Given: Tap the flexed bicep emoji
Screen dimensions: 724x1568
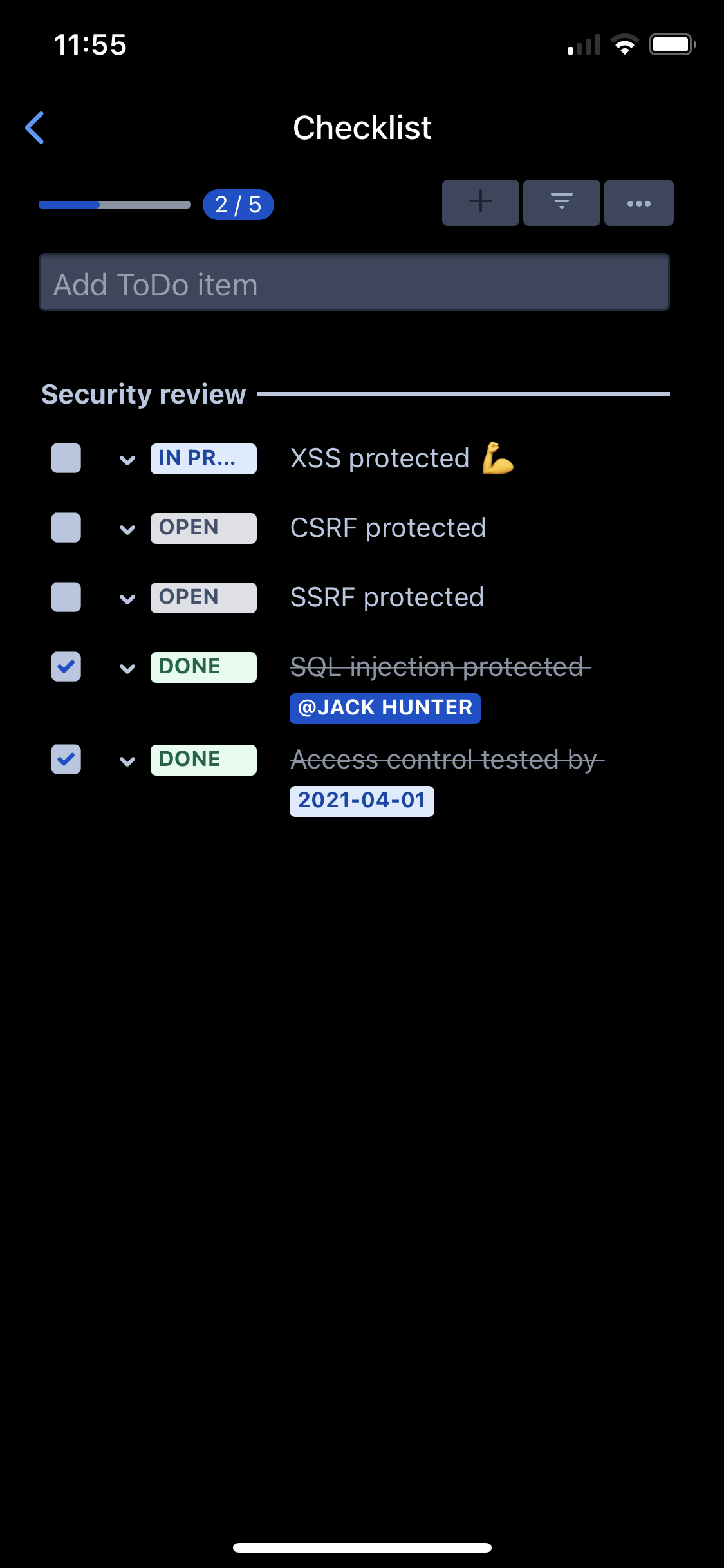Looking at the screenshot, I should 497,458.
